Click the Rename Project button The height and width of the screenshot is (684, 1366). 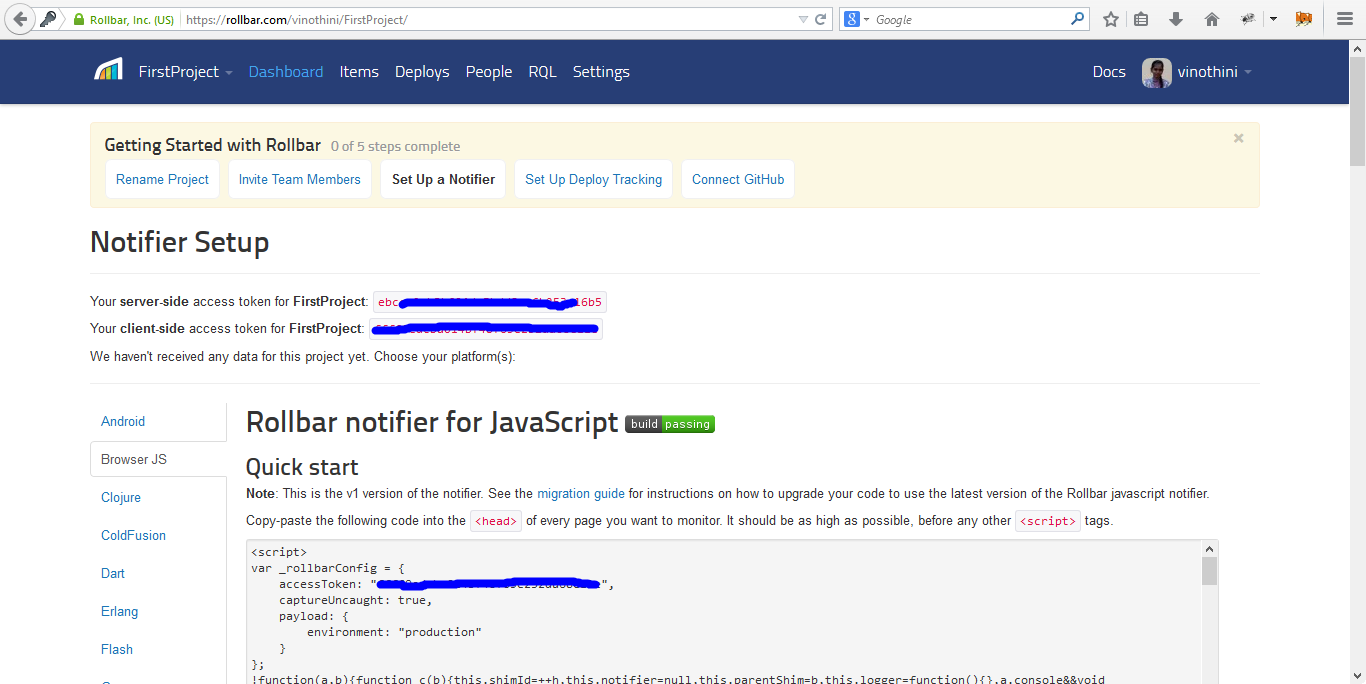pos(162,179)
